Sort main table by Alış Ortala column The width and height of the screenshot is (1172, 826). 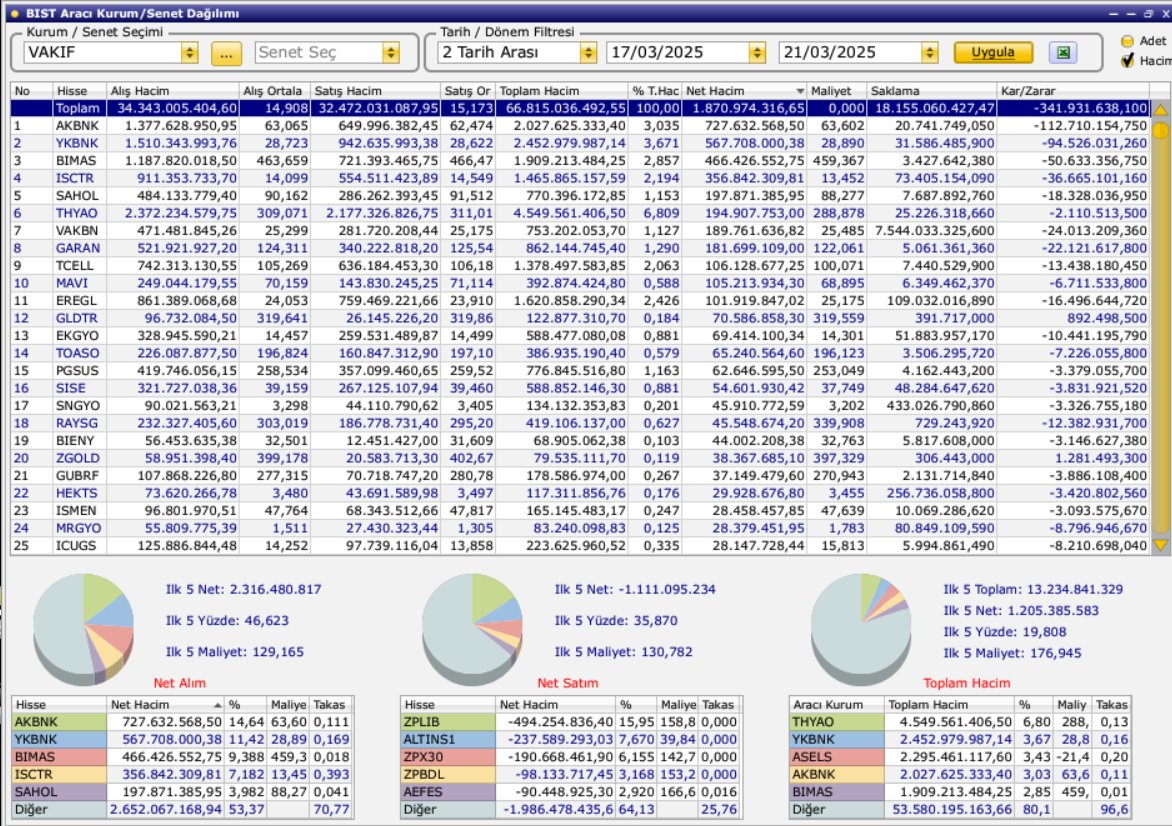tap(274, 90)
